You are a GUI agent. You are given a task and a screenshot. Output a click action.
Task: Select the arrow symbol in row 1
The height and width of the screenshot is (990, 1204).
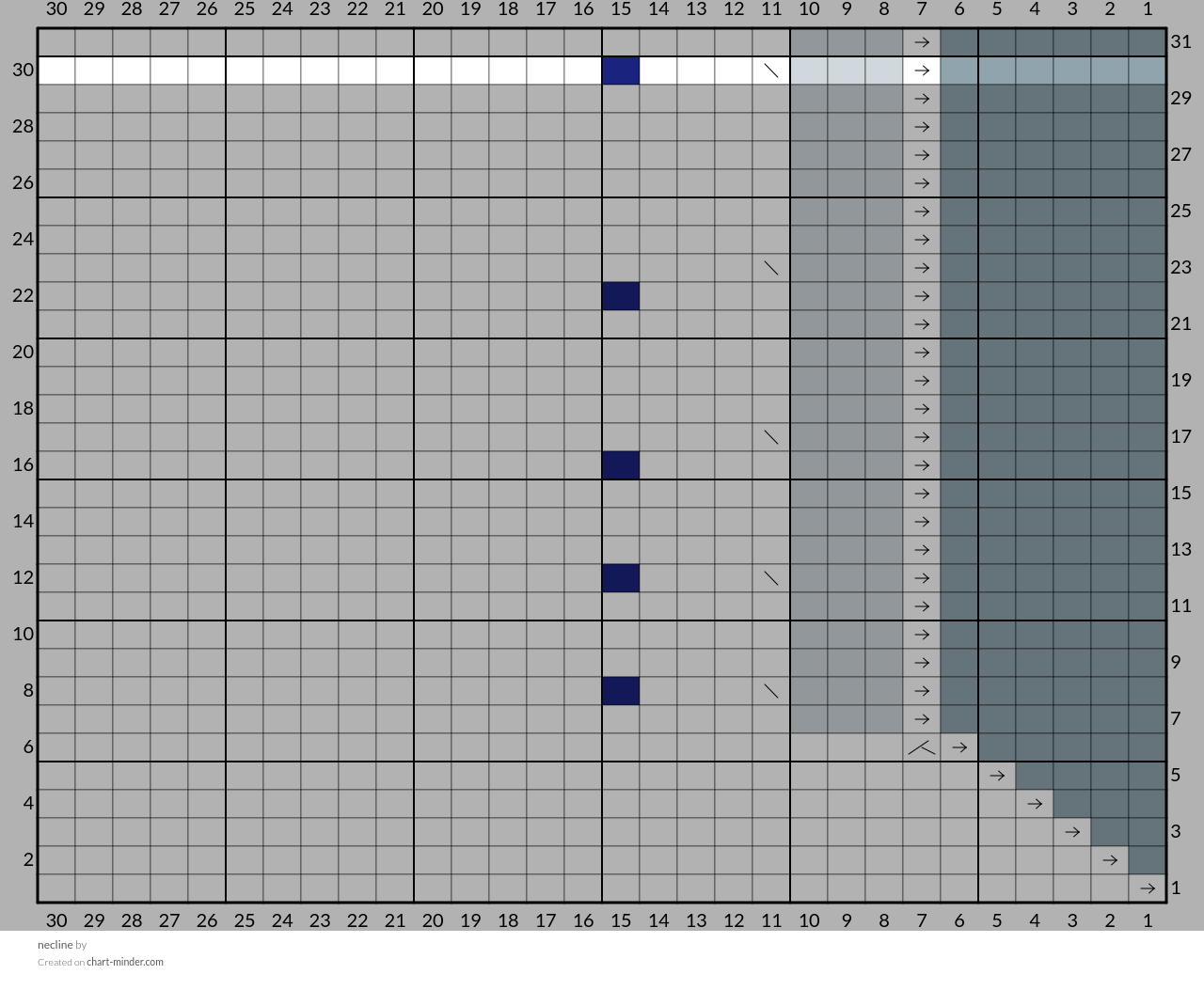click(x=1148, y=888)
